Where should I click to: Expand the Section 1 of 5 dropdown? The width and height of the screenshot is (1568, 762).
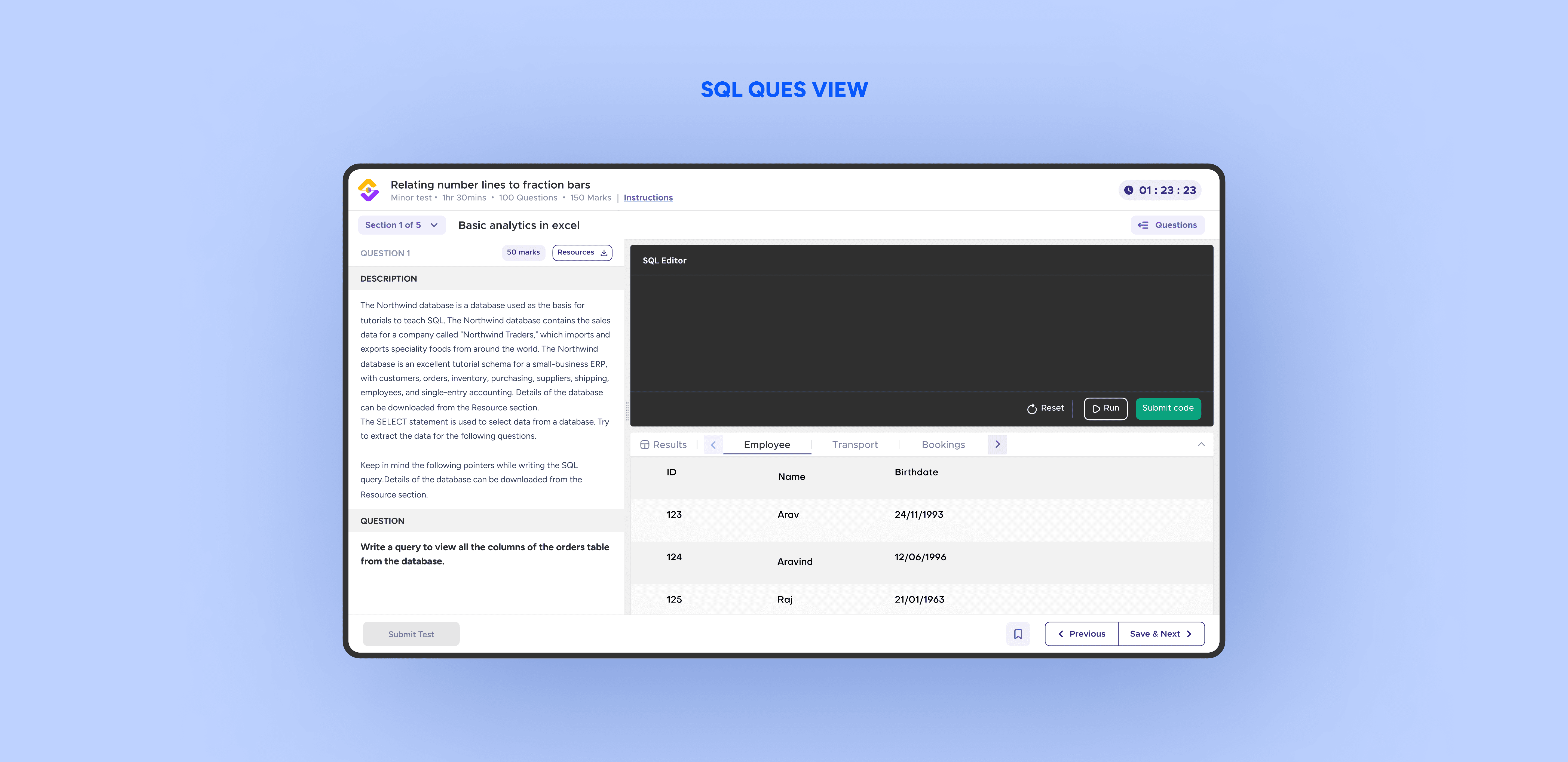coord(402,225)
